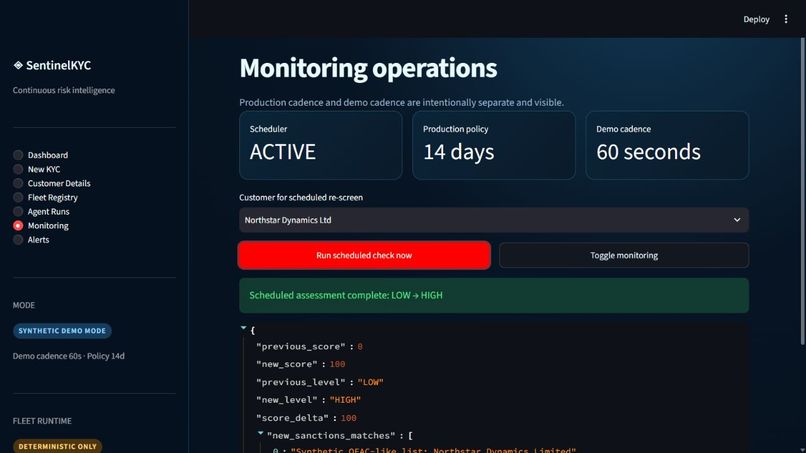The width and height of the screenshot is (806, 453).
Task: Open the three-dot main menu
Action: coord(785,19)
